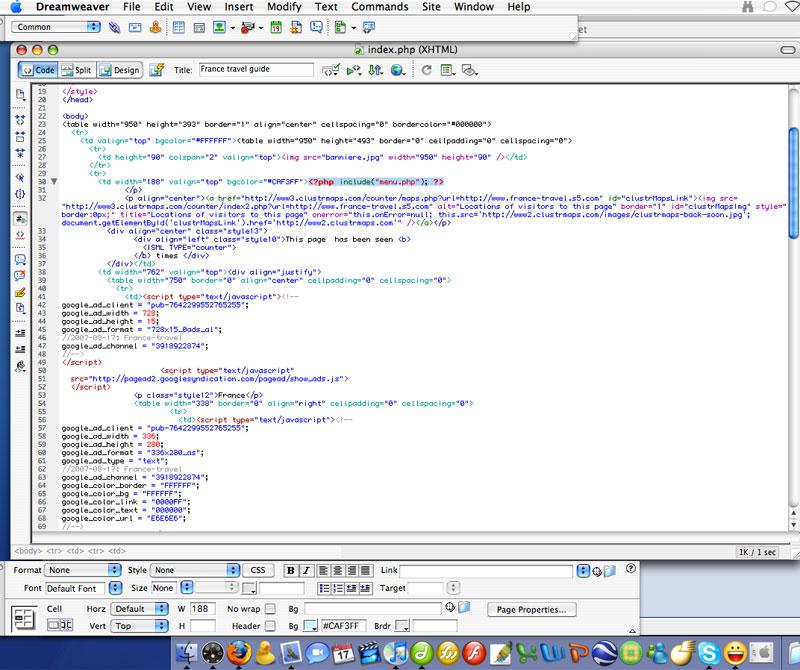
Task: Toggle the unordered list button
Action: click(x=323, y=588)
